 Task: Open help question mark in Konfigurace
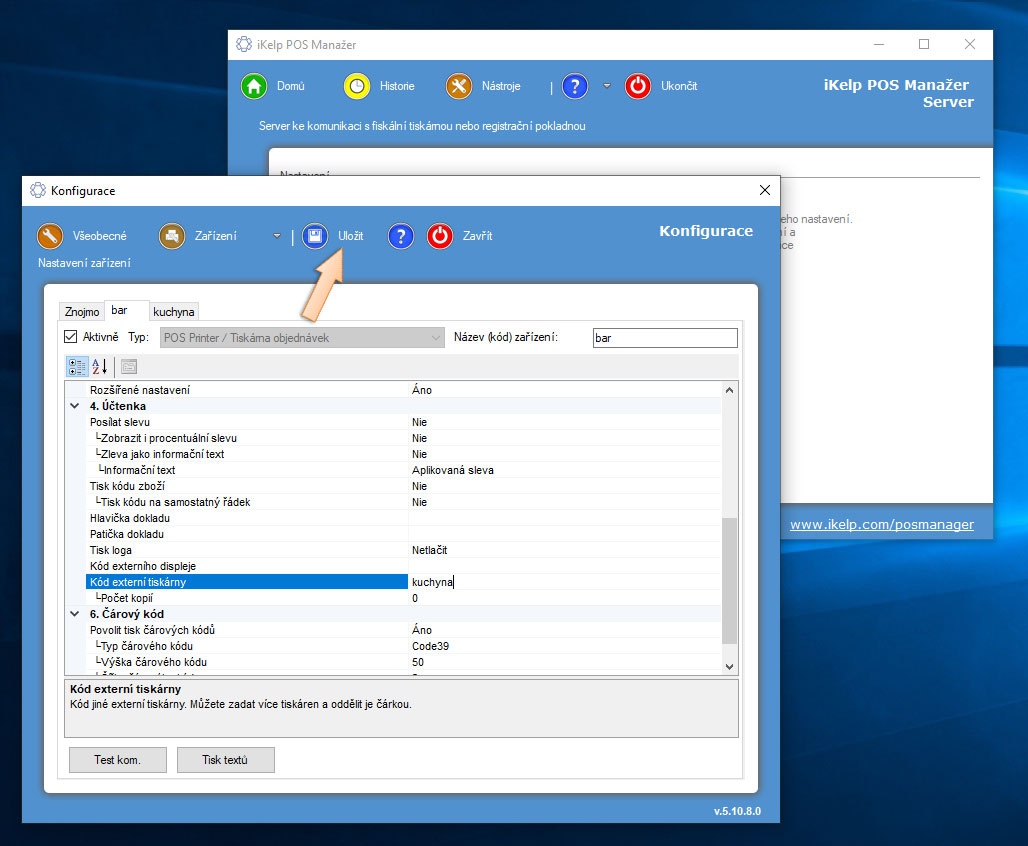click(x=401, y=236)
